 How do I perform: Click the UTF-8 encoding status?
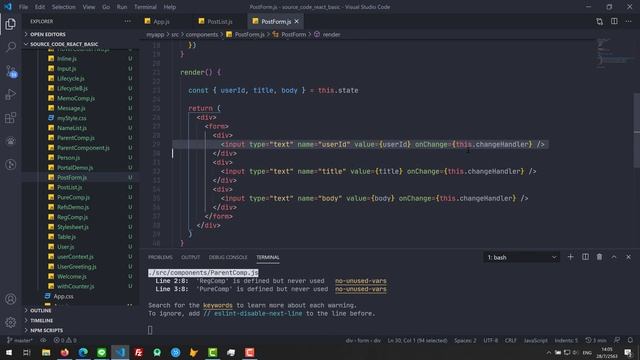(490, 340)
